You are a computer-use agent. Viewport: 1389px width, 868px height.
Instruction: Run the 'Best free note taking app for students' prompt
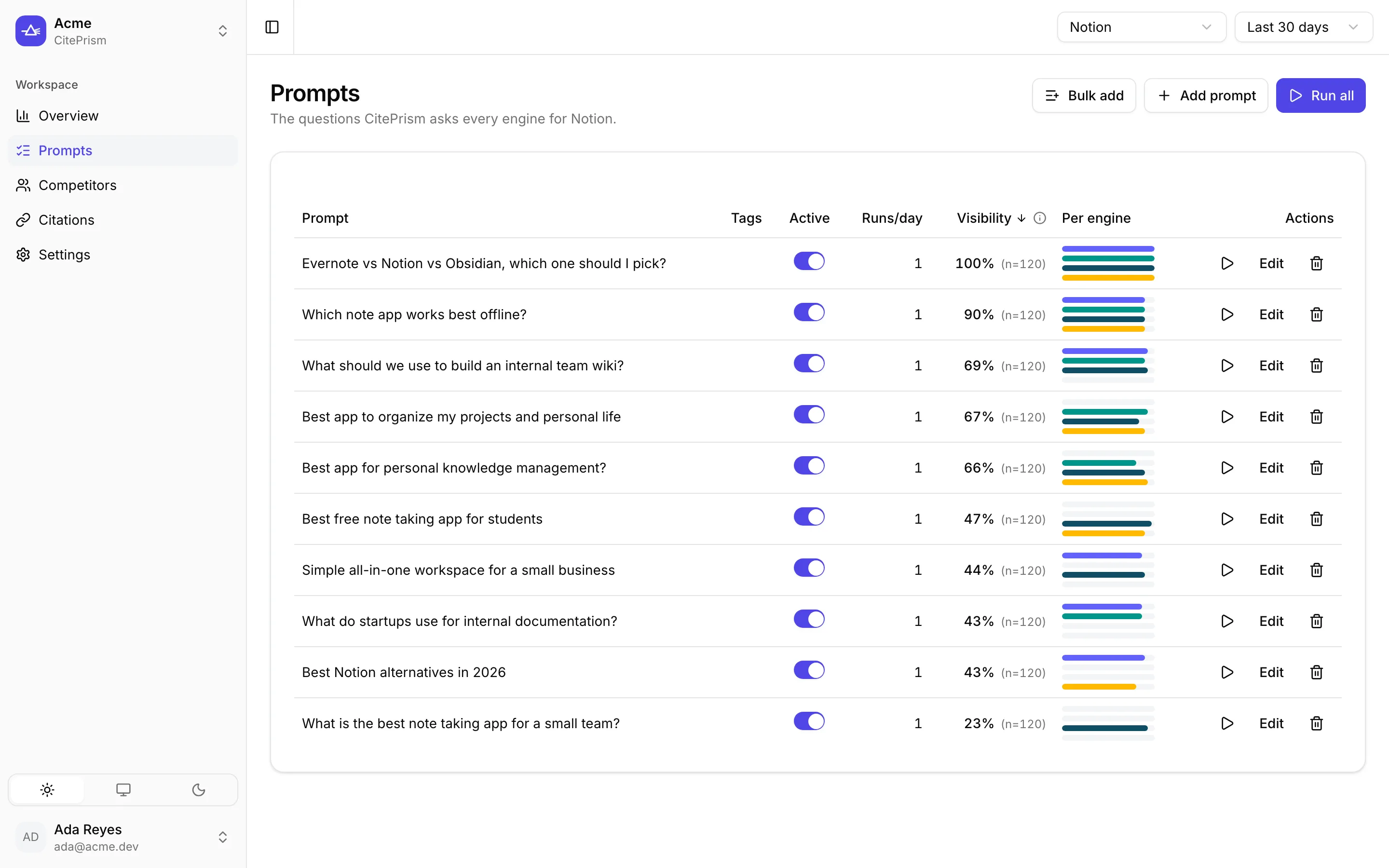(x=1226, y=519)
